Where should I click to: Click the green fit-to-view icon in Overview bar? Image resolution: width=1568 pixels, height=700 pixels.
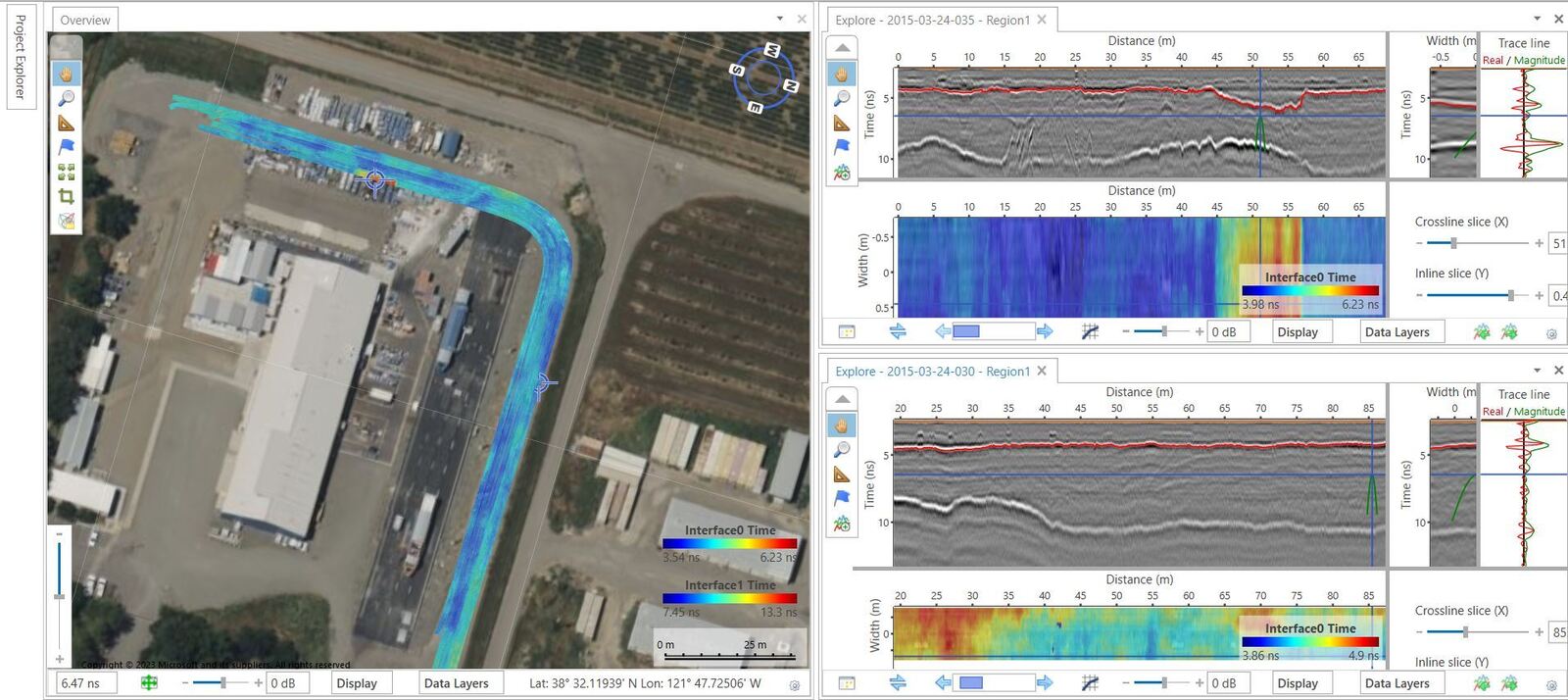(149, 683)
